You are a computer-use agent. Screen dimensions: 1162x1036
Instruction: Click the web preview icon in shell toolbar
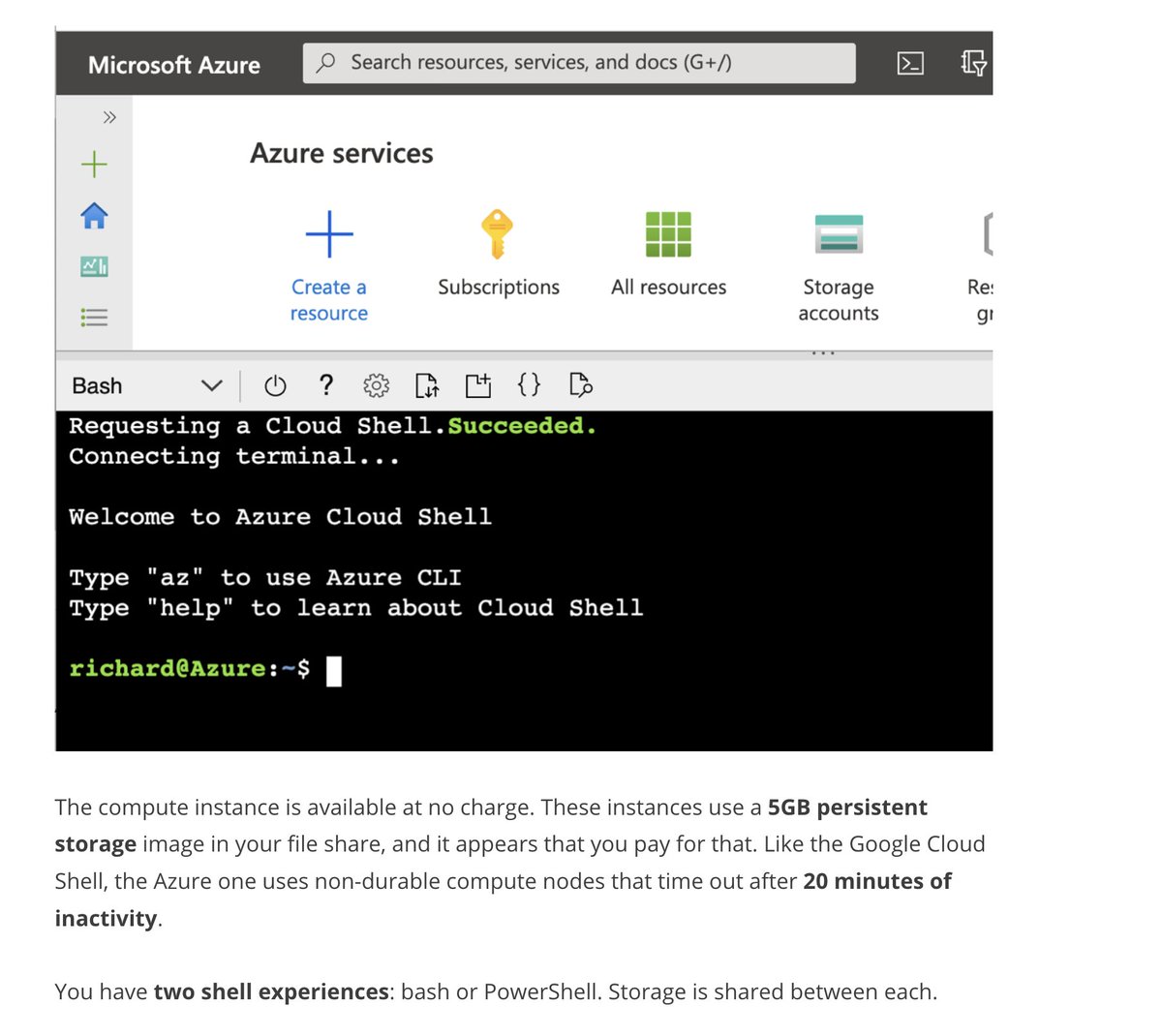(x=580, y=385)
